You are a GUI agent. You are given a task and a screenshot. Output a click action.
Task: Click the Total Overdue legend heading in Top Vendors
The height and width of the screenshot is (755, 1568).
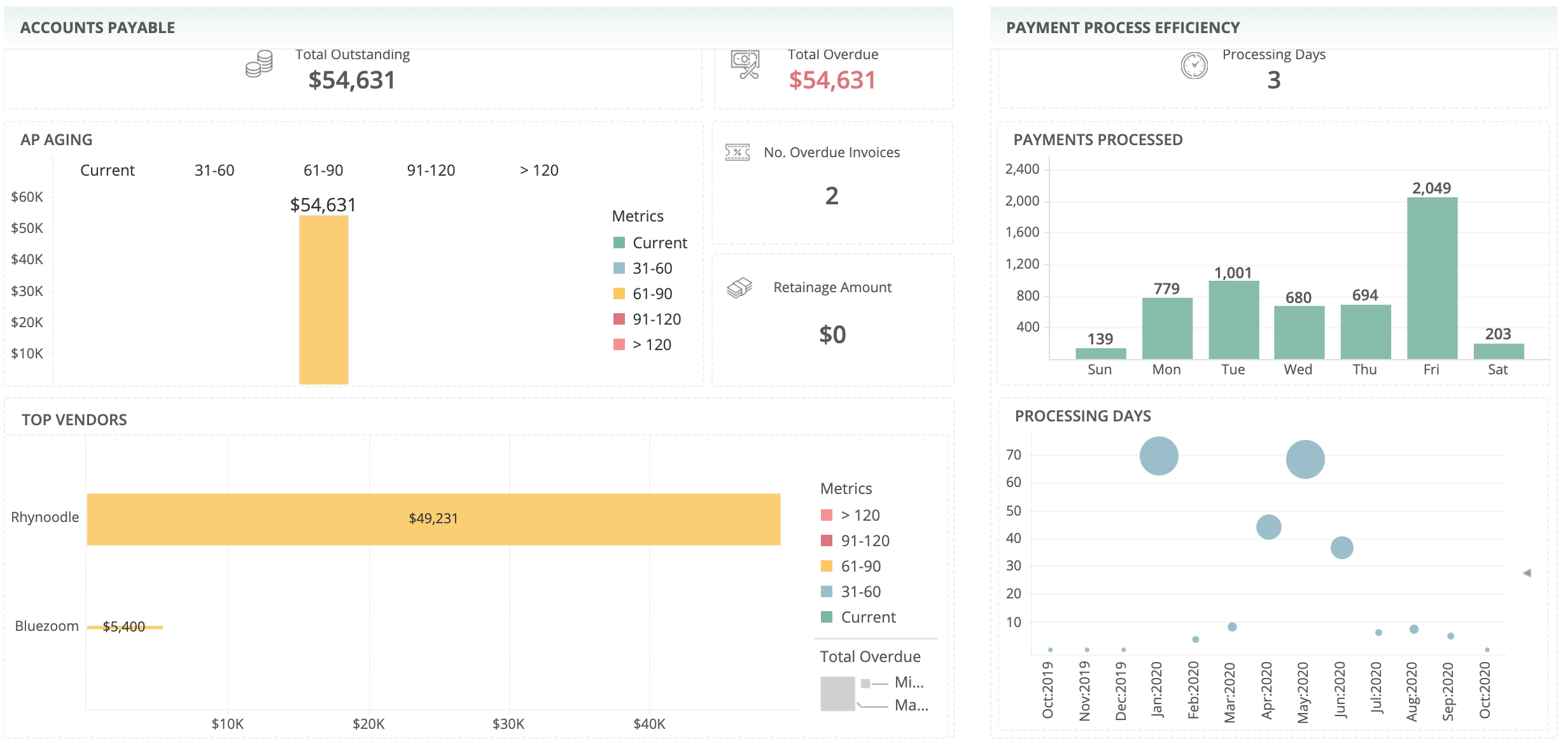click(x=870, y=657)
